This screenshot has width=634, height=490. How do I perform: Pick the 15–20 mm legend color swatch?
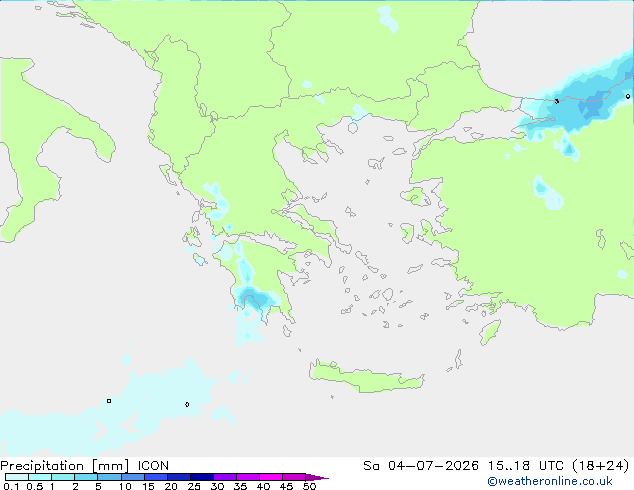[x=155, y=477]
